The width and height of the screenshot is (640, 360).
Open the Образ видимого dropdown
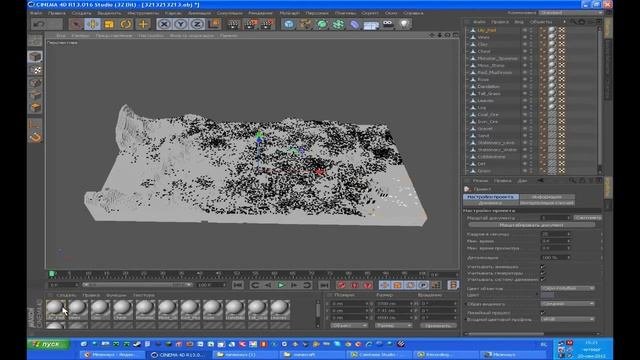coord(568,304)
